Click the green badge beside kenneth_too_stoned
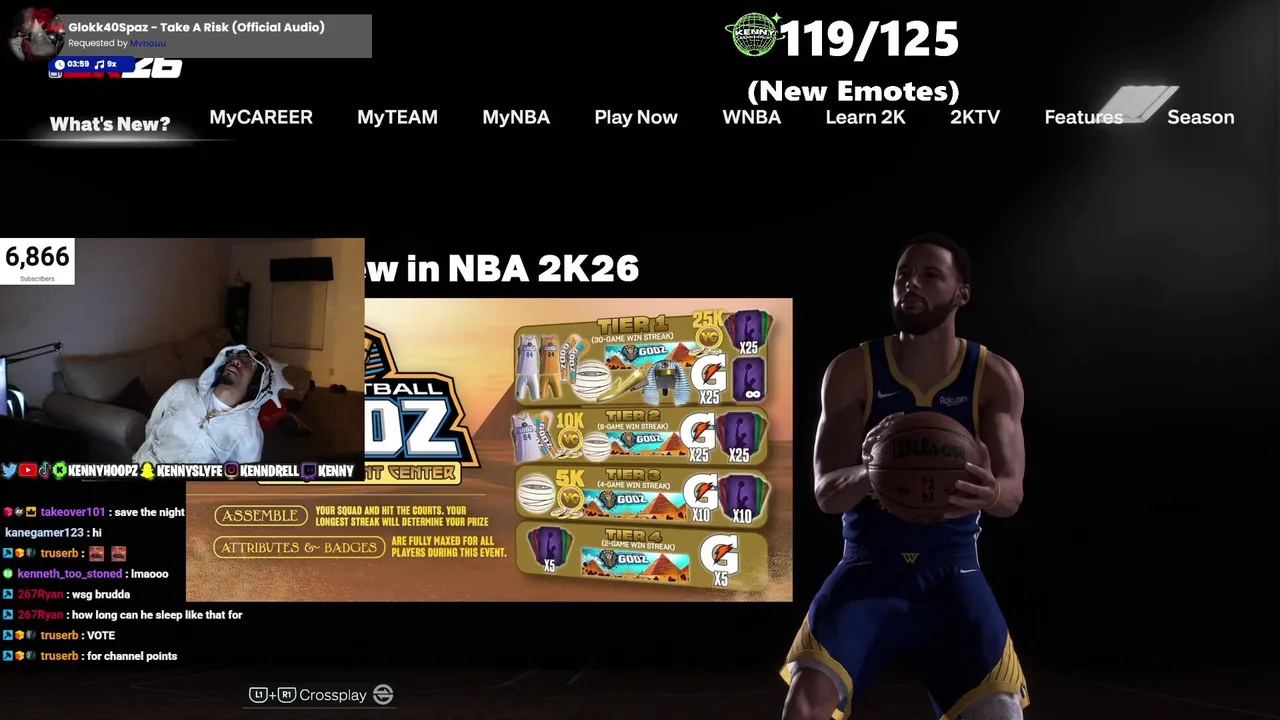 (x=8, y=574)
